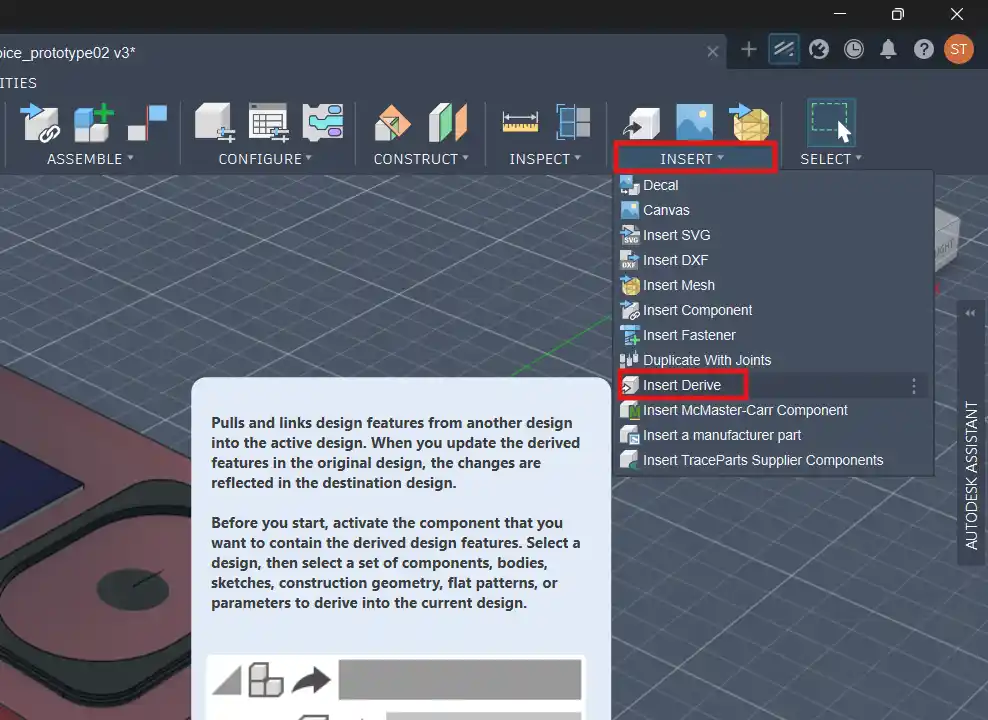Close the prototype02 v3 document tab

tap(713, 52)
